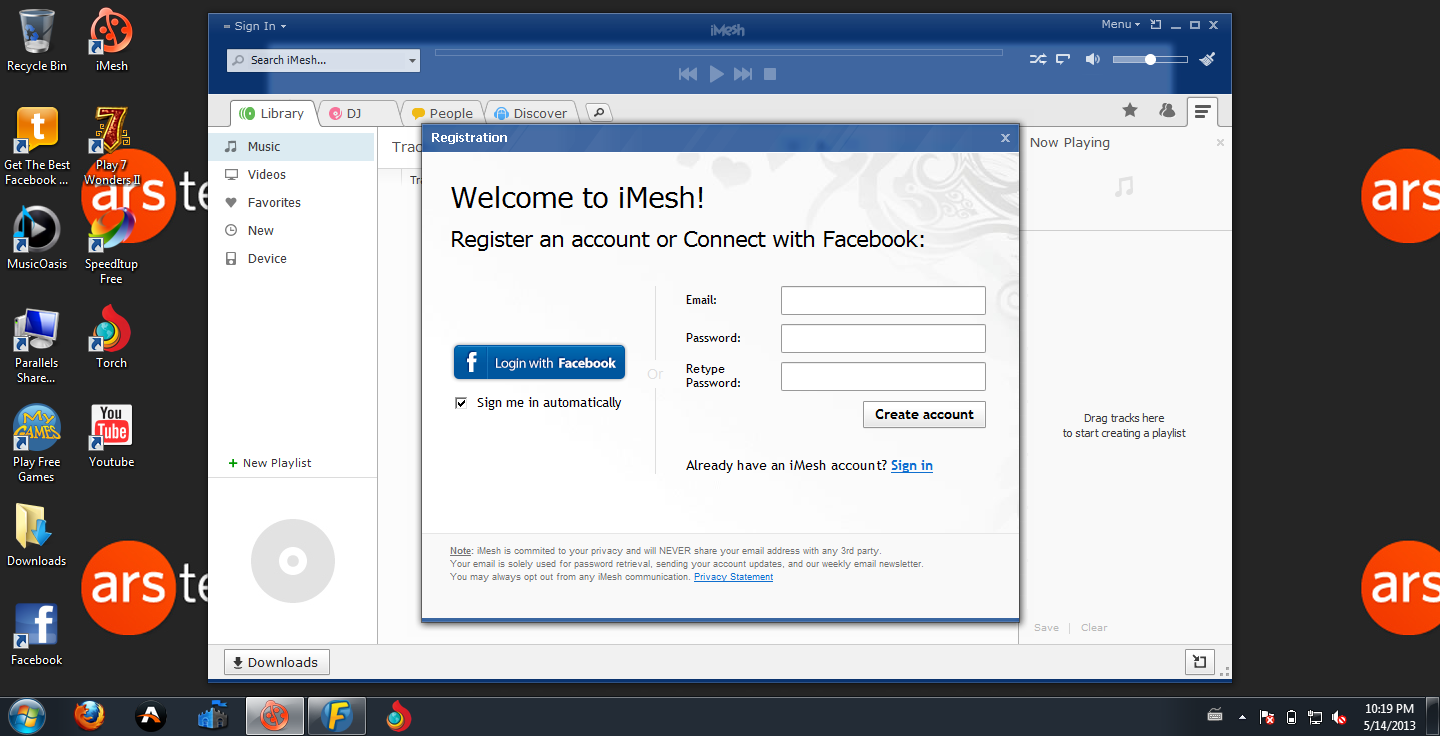
Task: Switch to the Library tab
Action: (x=273, y=113)
